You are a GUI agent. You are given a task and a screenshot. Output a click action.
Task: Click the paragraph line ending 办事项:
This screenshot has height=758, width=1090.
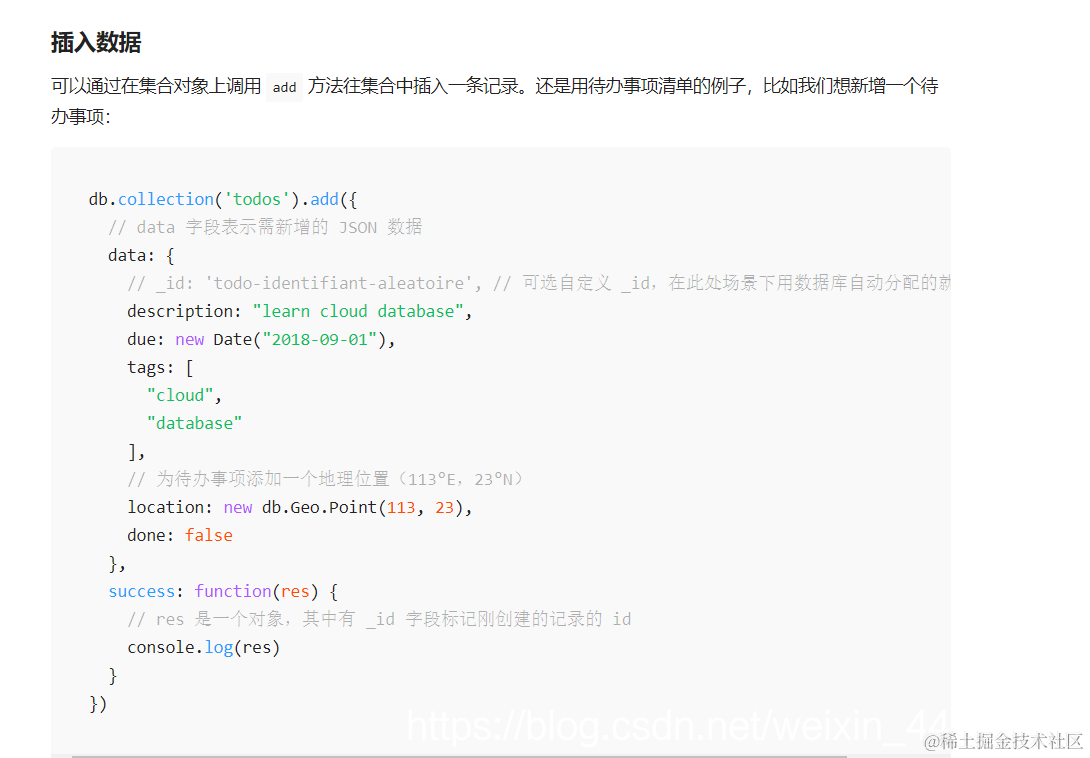[x=81, y=116]
